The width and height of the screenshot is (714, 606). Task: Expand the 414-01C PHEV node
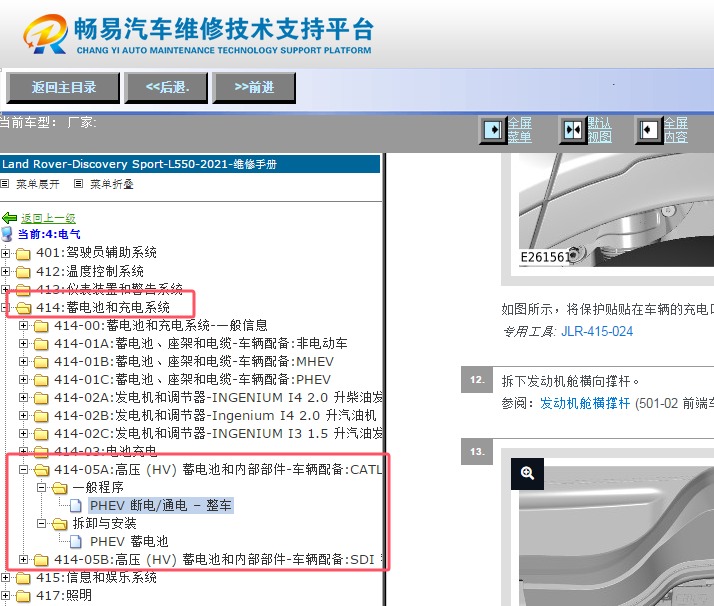(23, 379)
